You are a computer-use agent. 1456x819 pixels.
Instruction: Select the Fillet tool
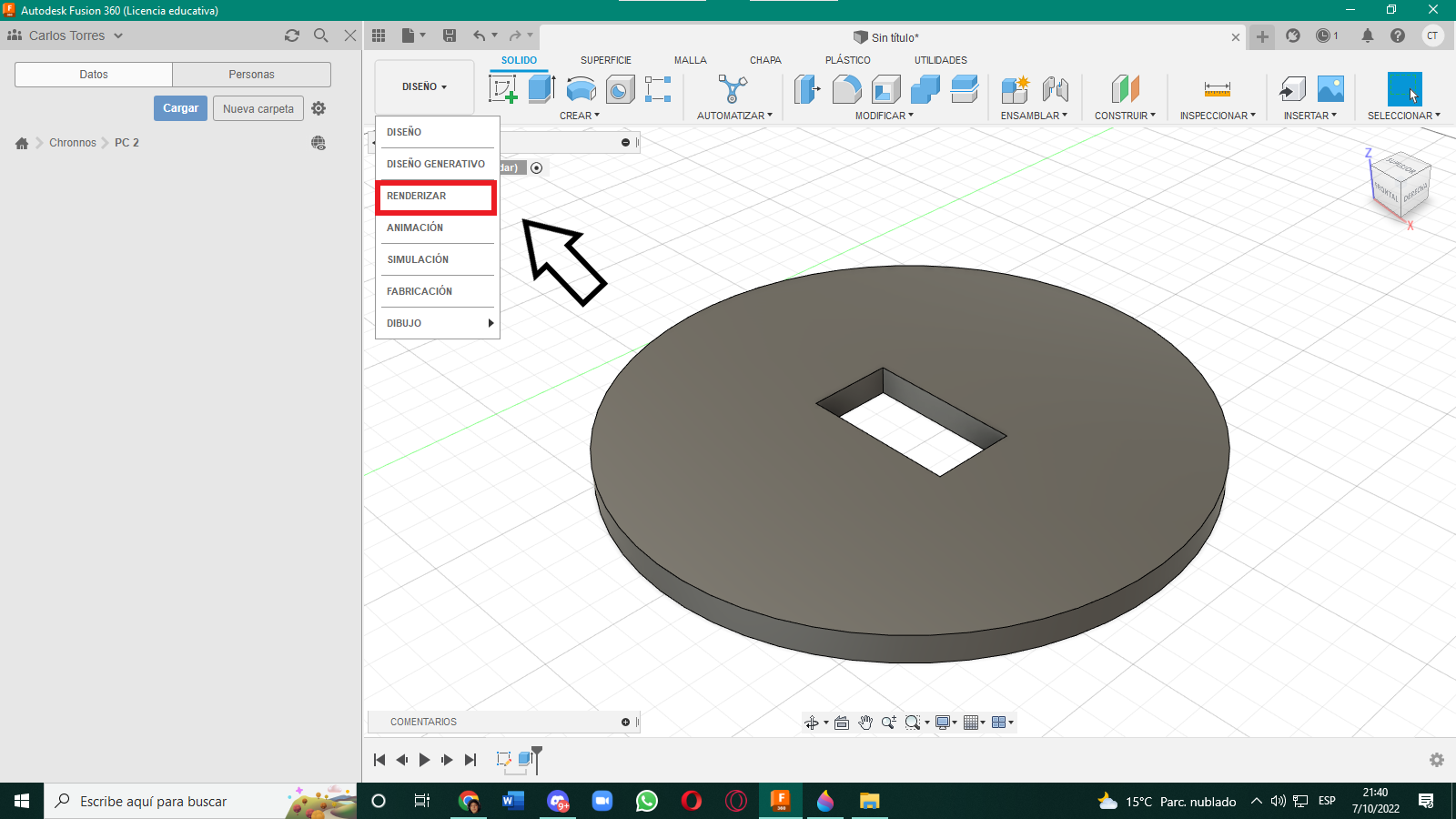coord(846,89)
